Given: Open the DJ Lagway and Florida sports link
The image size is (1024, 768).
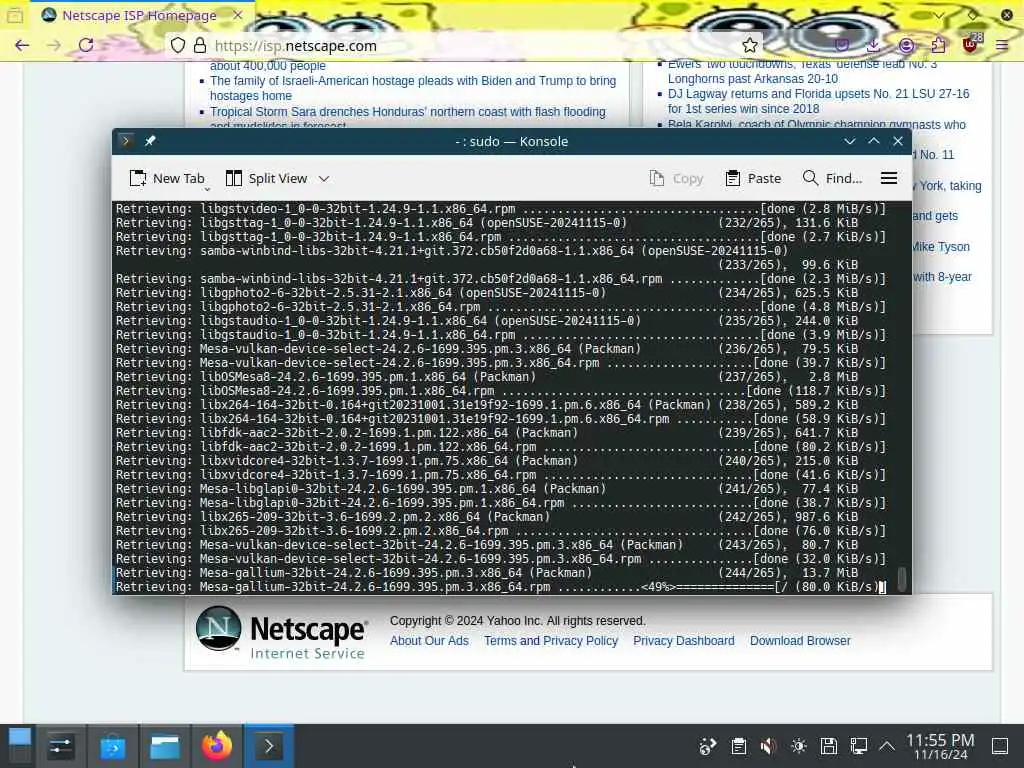Looking at the screenshot, I should 818,101.
